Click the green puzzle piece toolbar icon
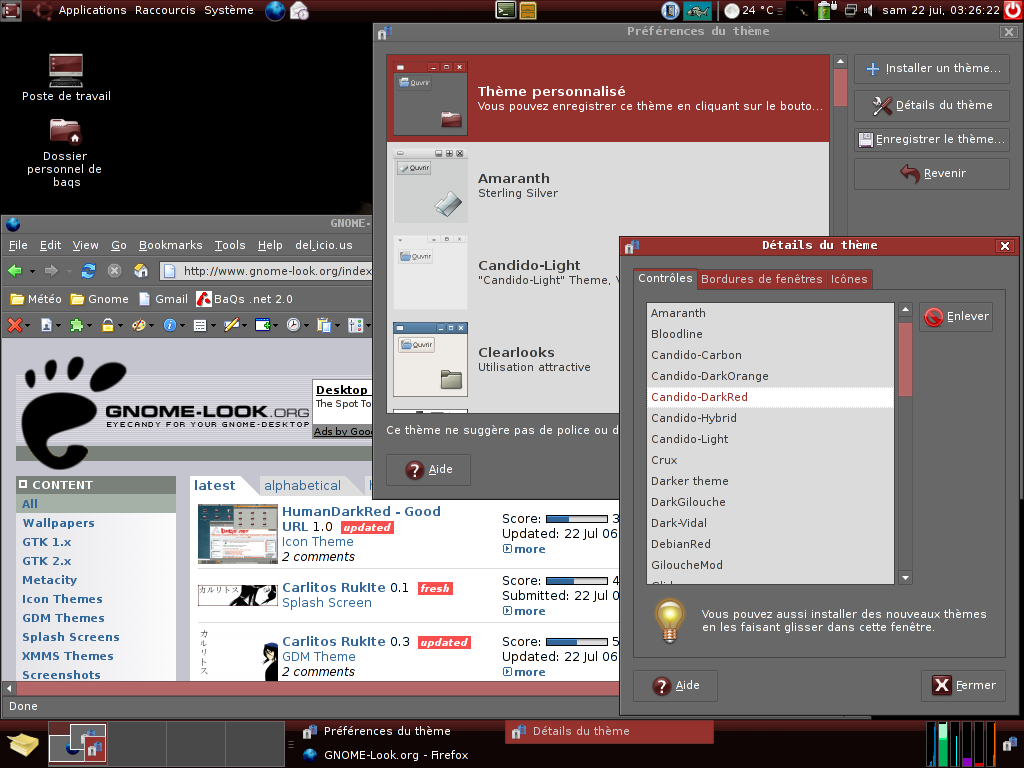1024x768 pixels. tap(76, 325)
